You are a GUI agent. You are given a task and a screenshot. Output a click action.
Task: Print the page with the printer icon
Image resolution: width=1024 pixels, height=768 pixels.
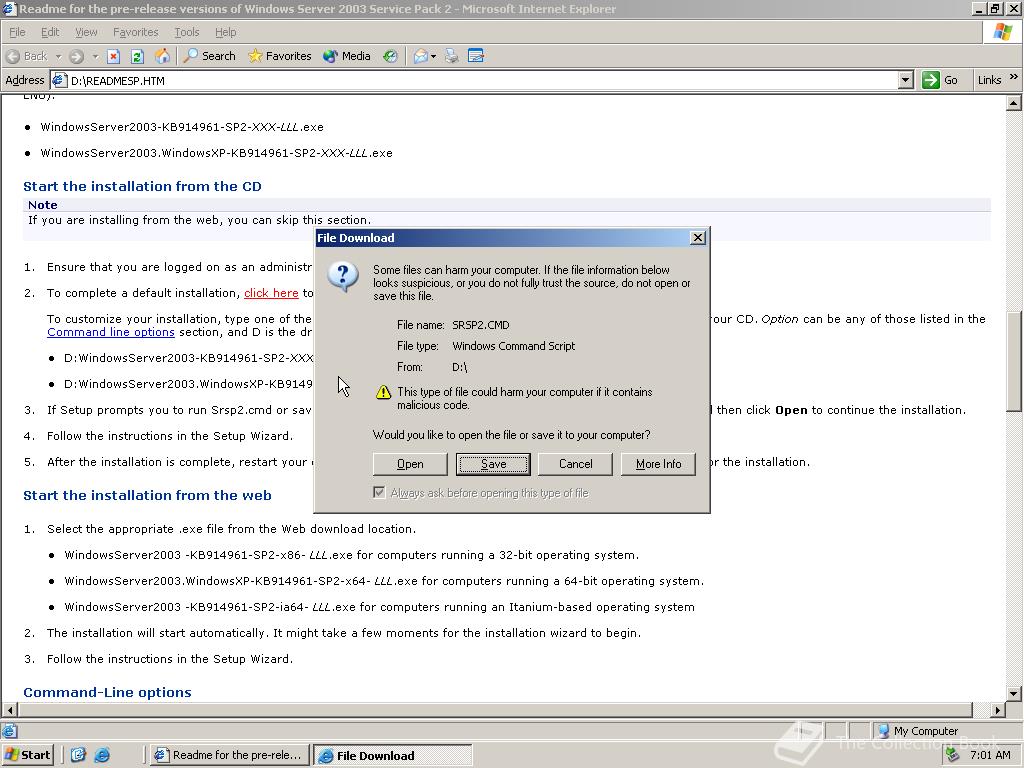point(451,56)
